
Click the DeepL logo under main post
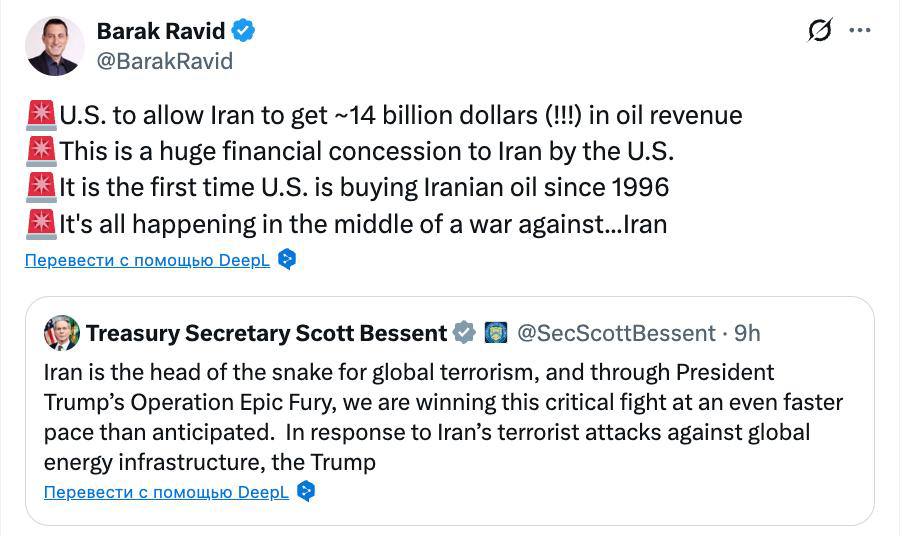(287, 260)
